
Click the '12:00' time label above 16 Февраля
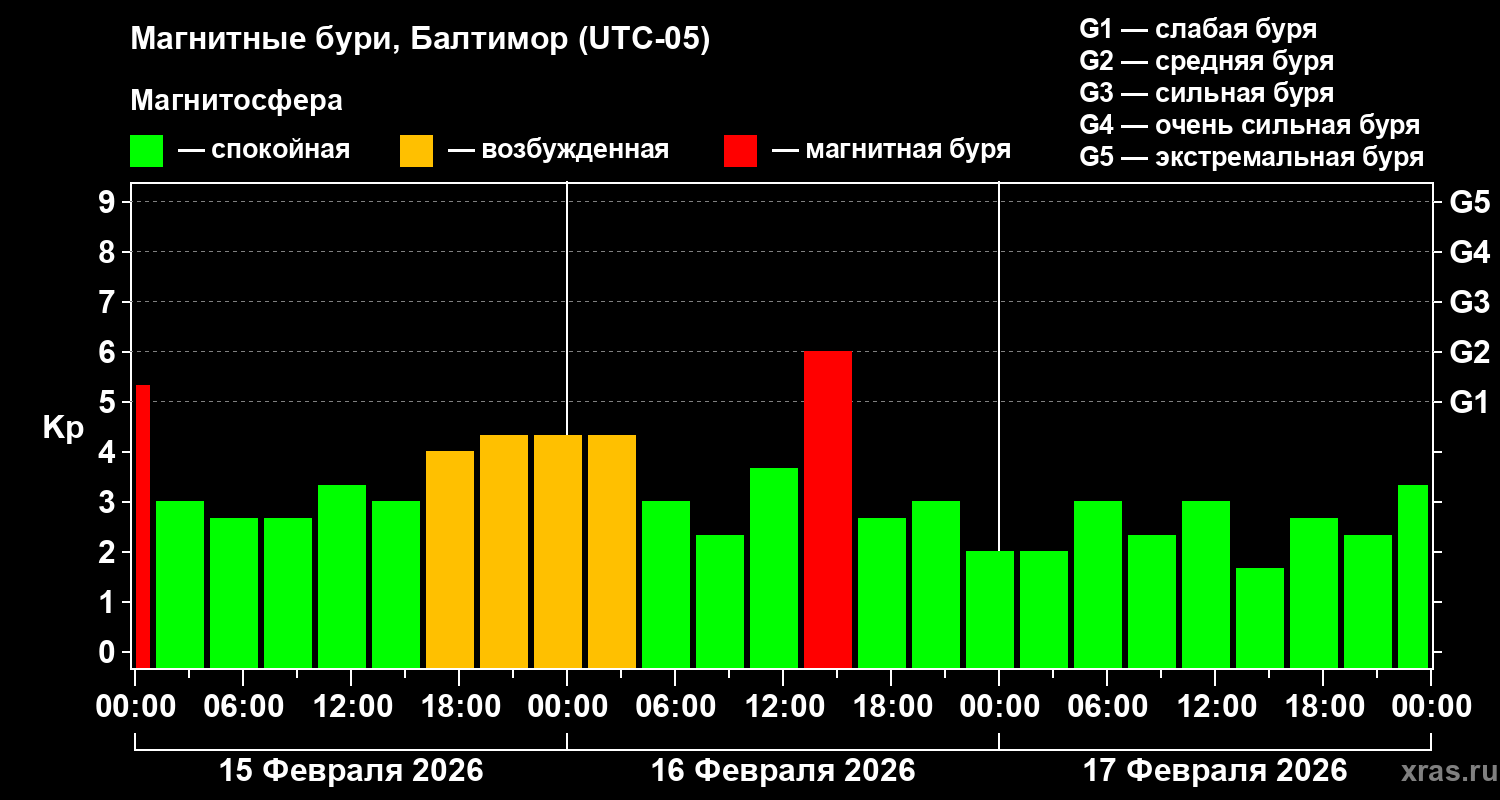pyautogui.click(x=783, y=707)
